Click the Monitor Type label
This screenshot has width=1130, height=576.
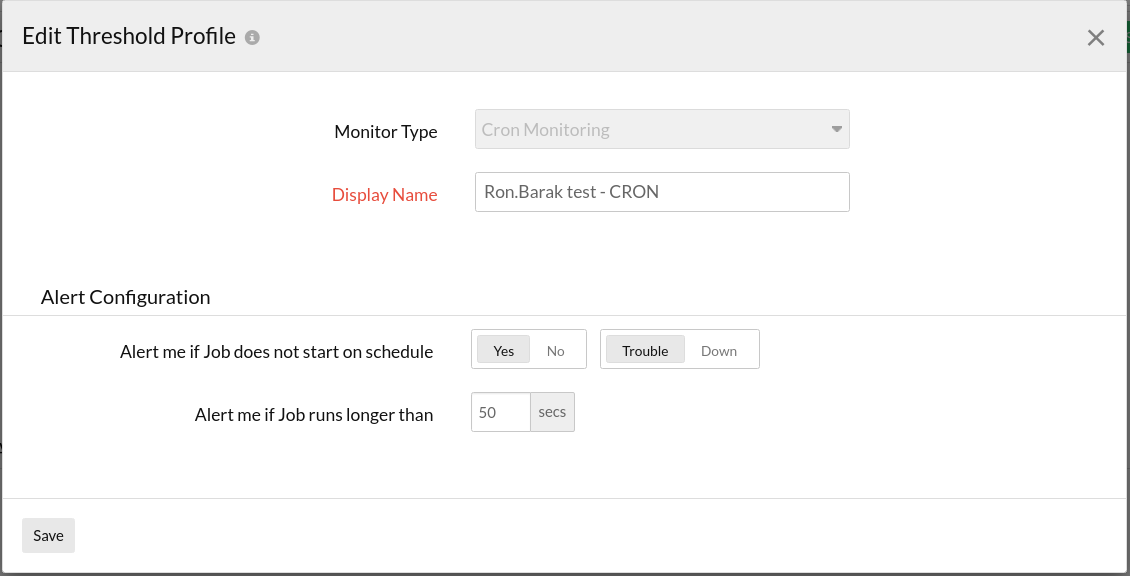[385, 132]
